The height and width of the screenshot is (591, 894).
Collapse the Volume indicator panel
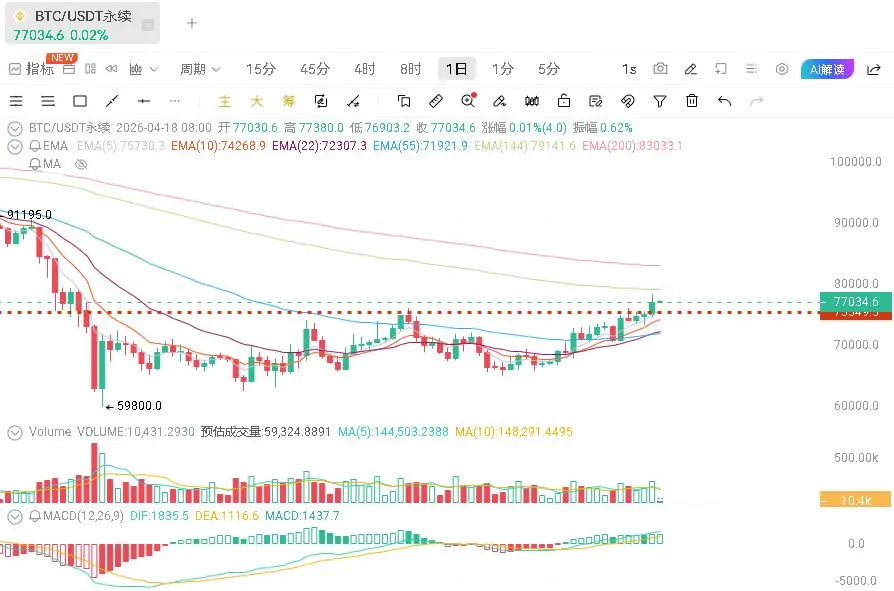(x=15, y=433)
